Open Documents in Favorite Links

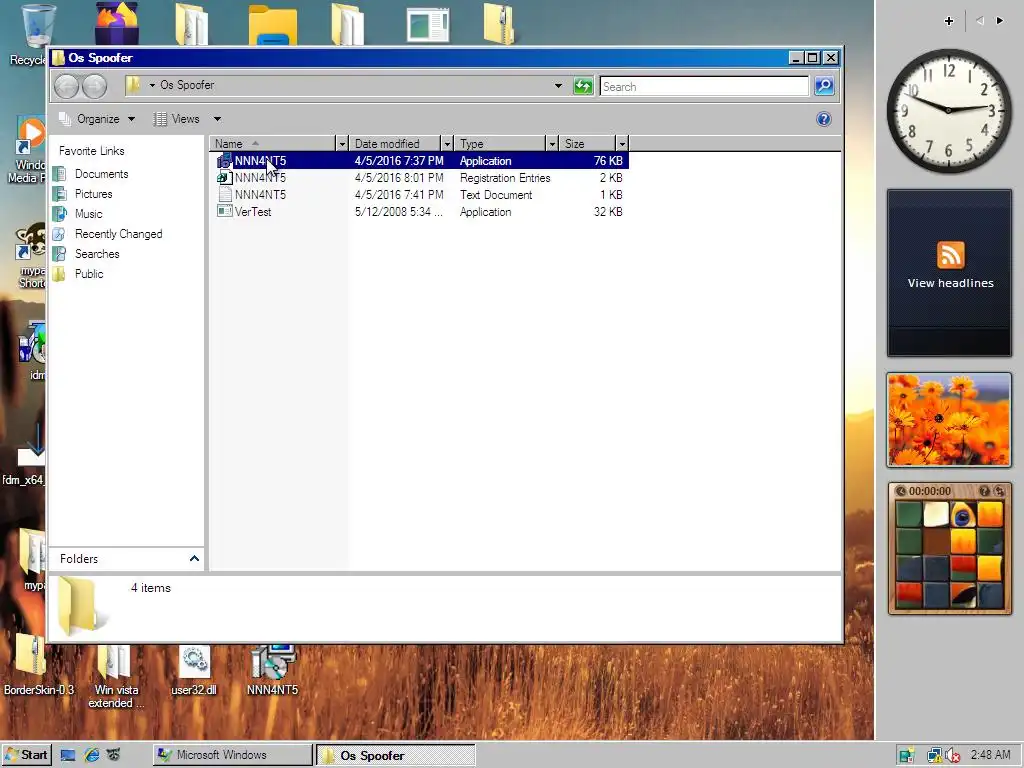(101, 174)
